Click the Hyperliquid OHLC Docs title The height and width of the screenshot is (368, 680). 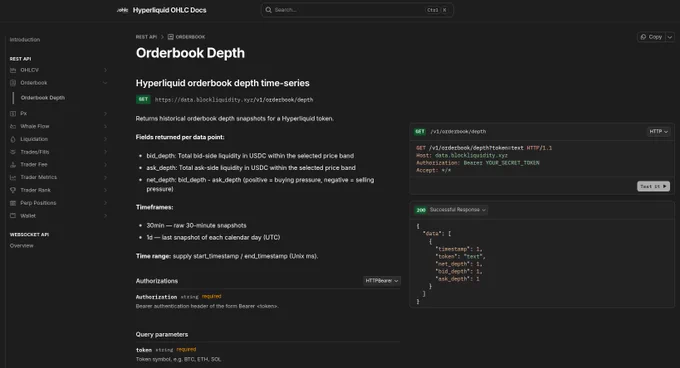tap(170, 10)
